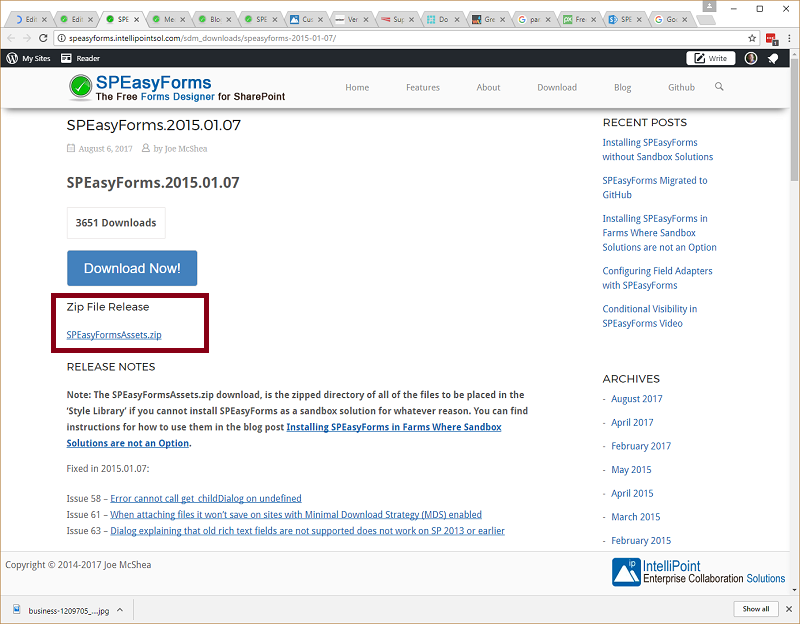The image size is (800, 624).
Task: Go to Home in site navigation
Action: (357, 87)
